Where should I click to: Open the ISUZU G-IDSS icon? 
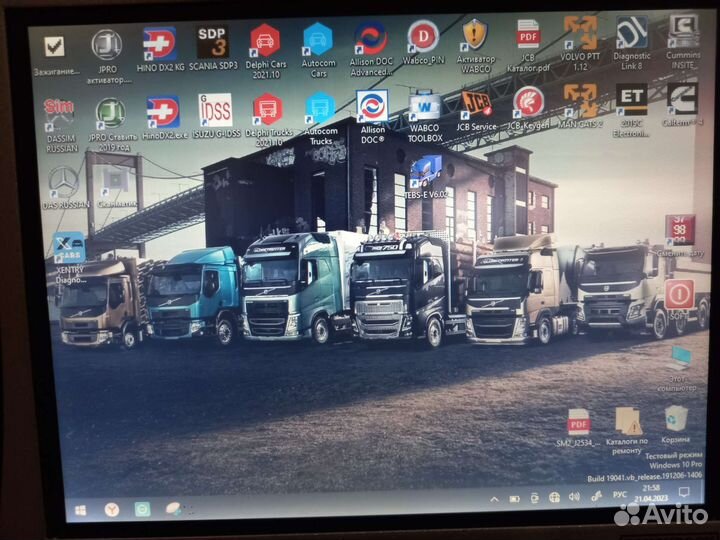[215, 112]
